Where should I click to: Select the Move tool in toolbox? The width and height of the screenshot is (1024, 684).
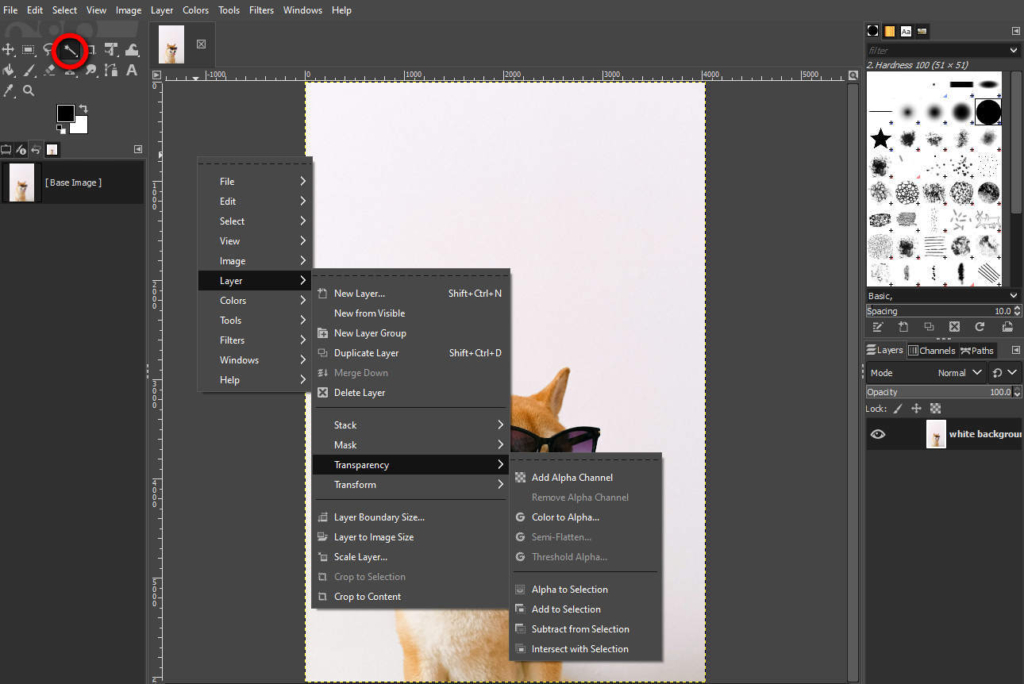tap(8, 49)
